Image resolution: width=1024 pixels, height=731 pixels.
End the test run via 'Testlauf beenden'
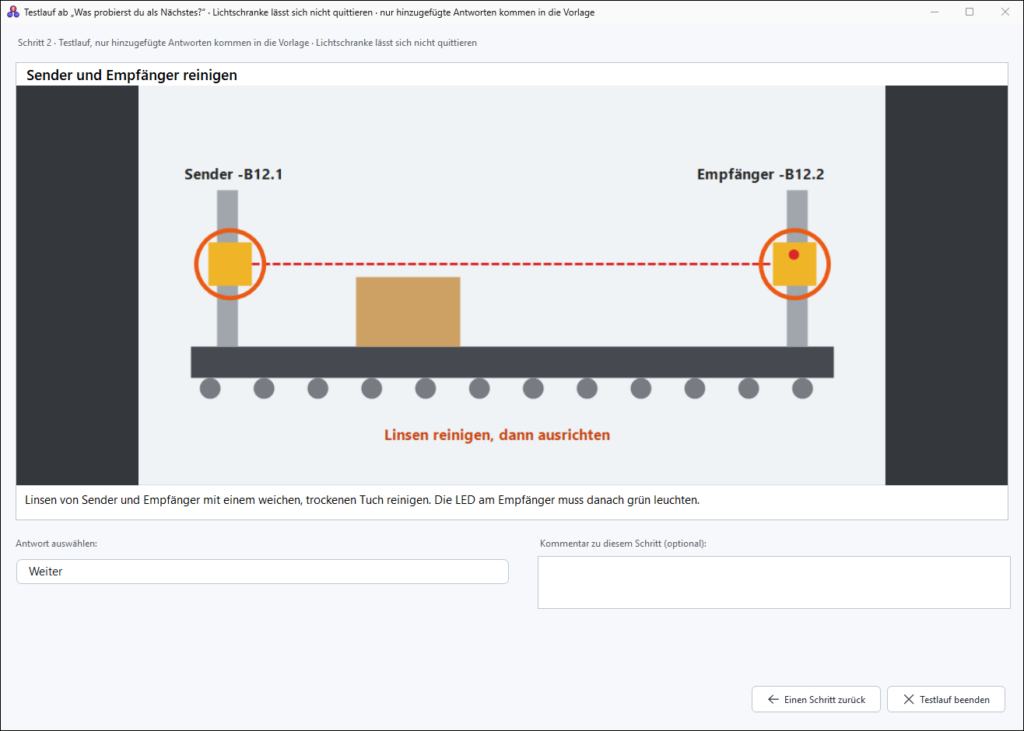pos(946,699)
